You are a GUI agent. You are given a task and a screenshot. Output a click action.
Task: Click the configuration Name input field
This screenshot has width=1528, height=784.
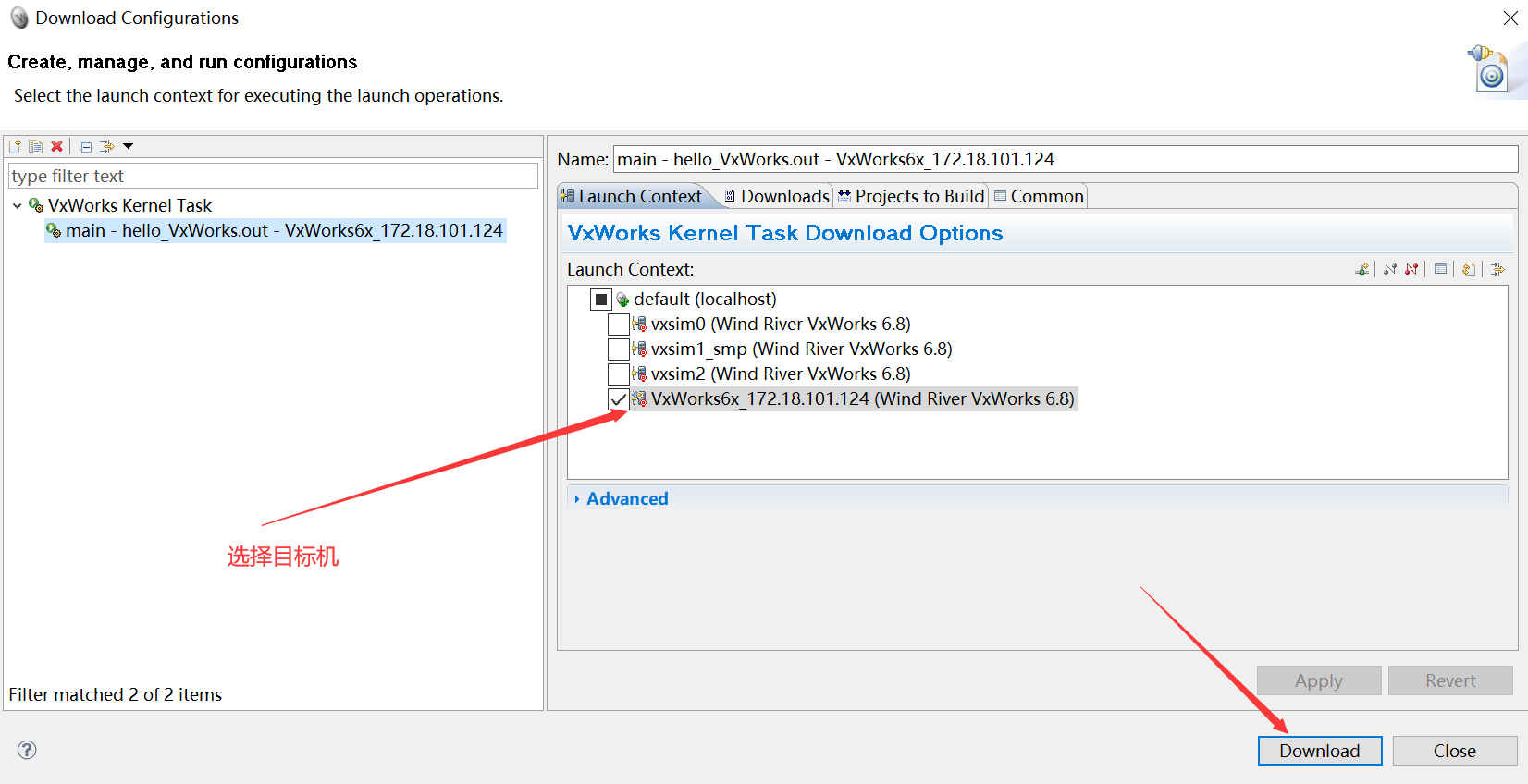pos(1066,159)
